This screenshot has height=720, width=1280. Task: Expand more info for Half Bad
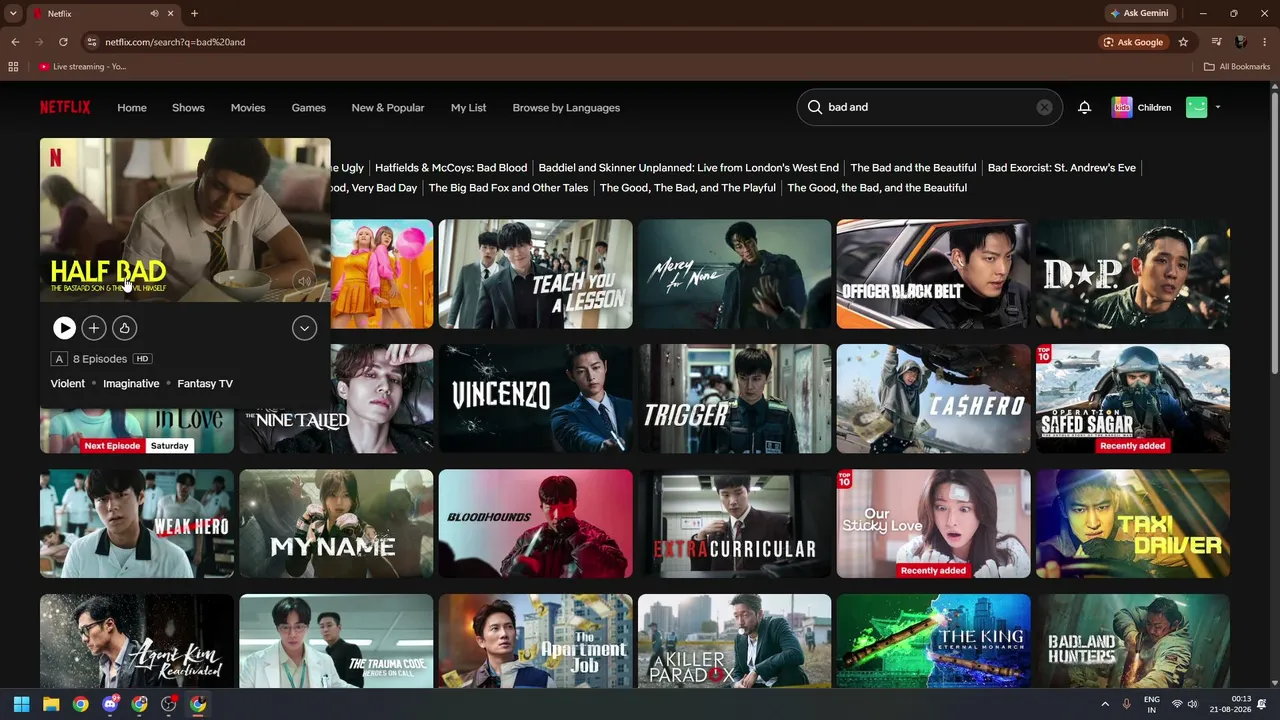304,327
